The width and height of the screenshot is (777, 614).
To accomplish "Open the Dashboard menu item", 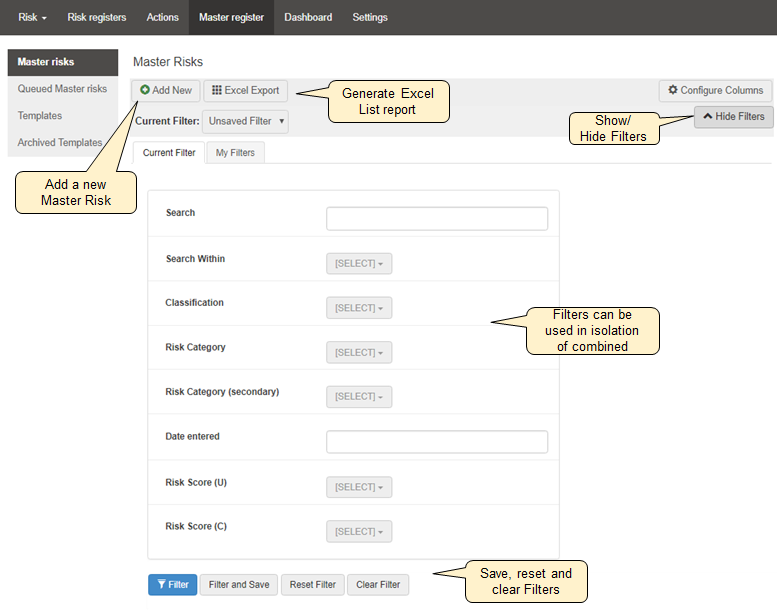I will point(306,17).
